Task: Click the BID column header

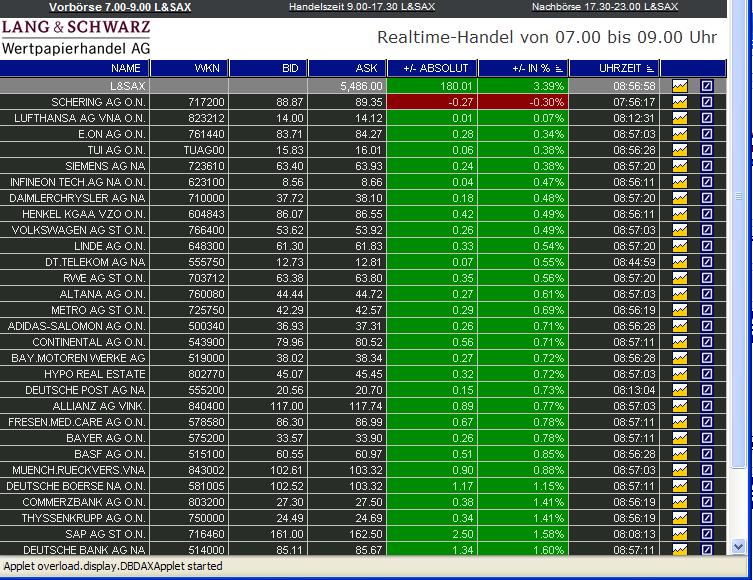Action: (268, 68)
